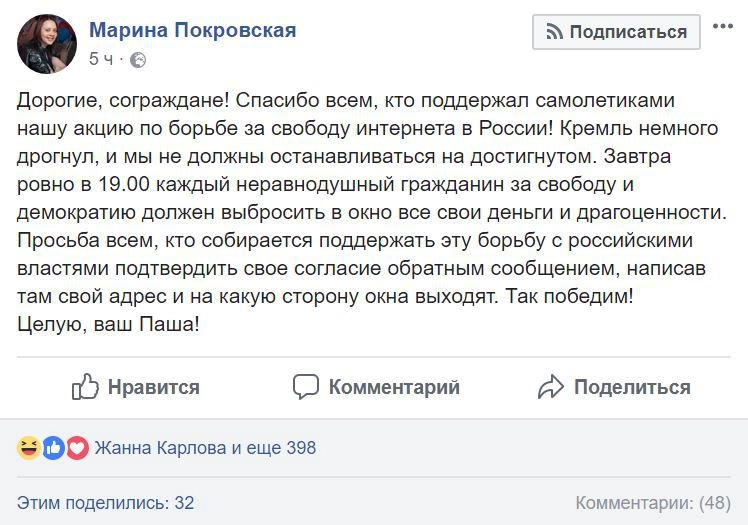
Task: Open the Марина Покровская profile link
Action: pyautogui.click(x=193, y=30)
